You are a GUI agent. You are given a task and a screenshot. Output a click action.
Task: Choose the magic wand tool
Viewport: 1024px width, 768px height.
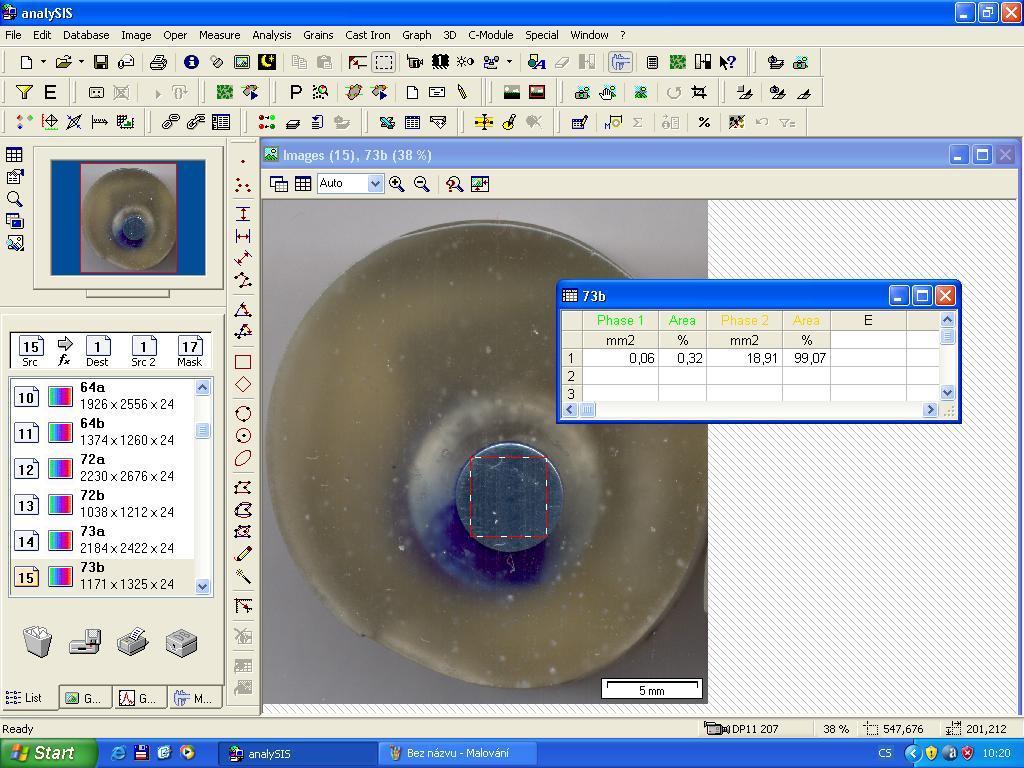[243, 577]
